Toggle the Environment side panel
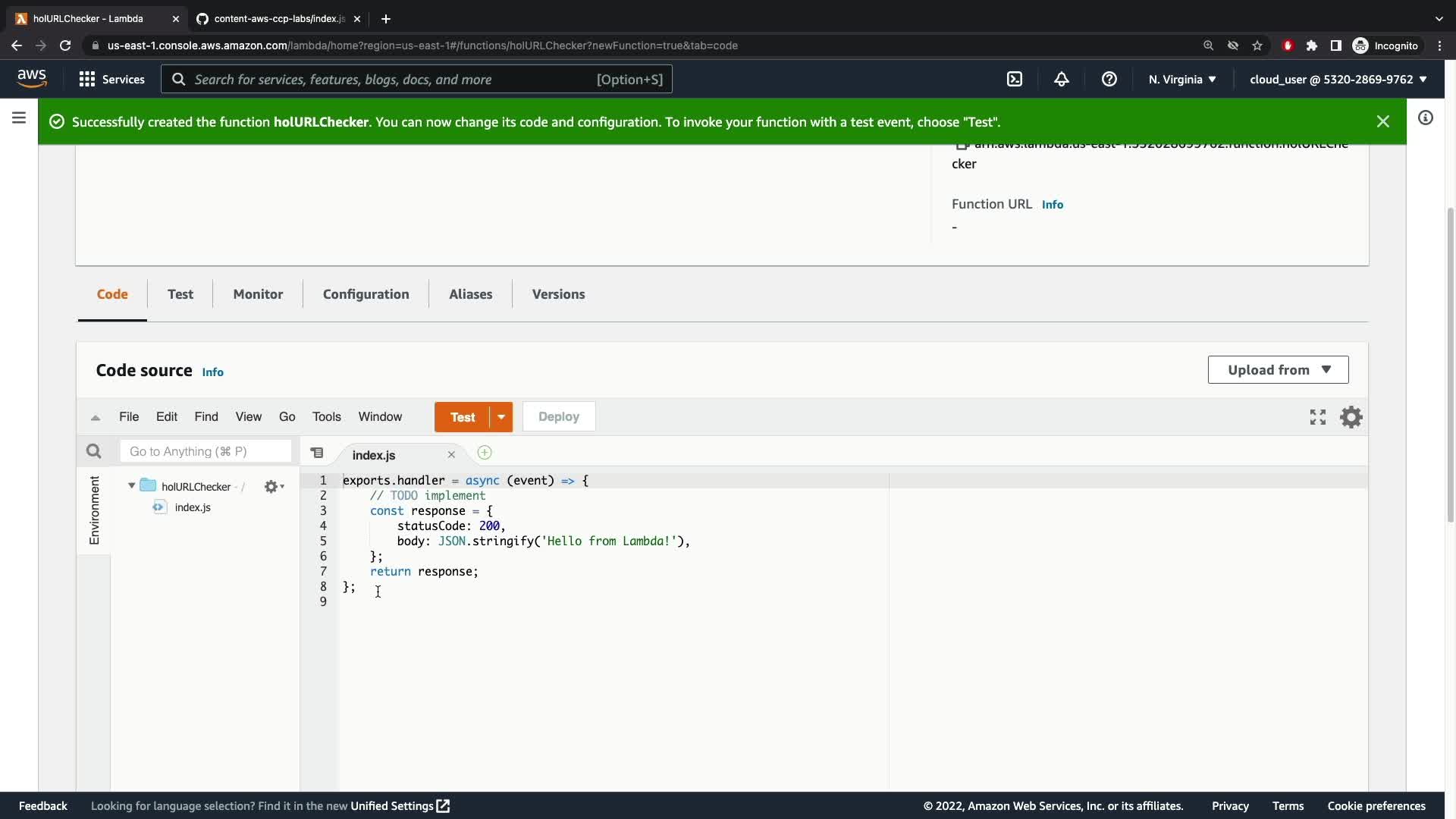This screenshot has height=819, width=1456. pyautogui.click(x=94, y=510)
